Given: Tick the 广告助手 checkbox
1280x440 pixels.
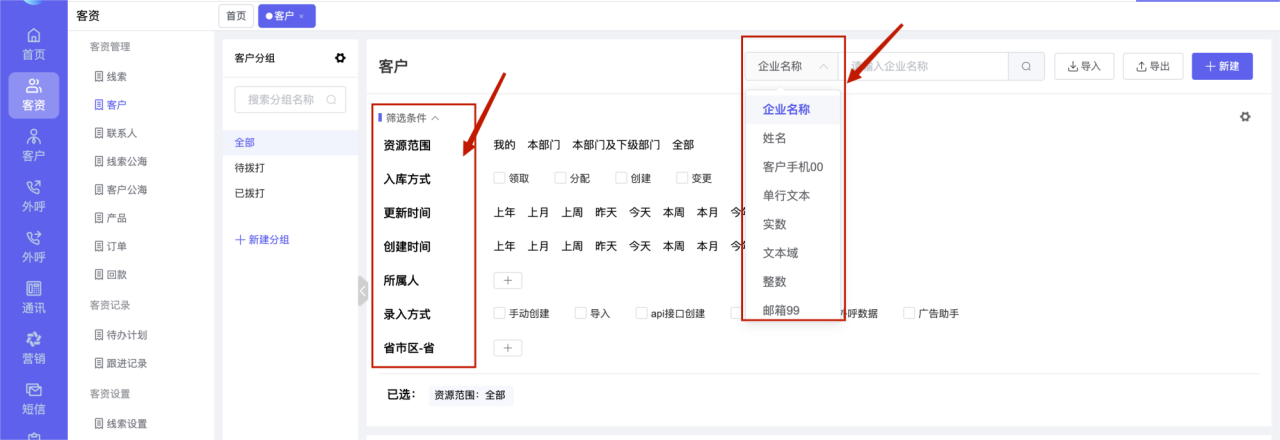Looking at the screenshot, I should click(x=909, y=313).
